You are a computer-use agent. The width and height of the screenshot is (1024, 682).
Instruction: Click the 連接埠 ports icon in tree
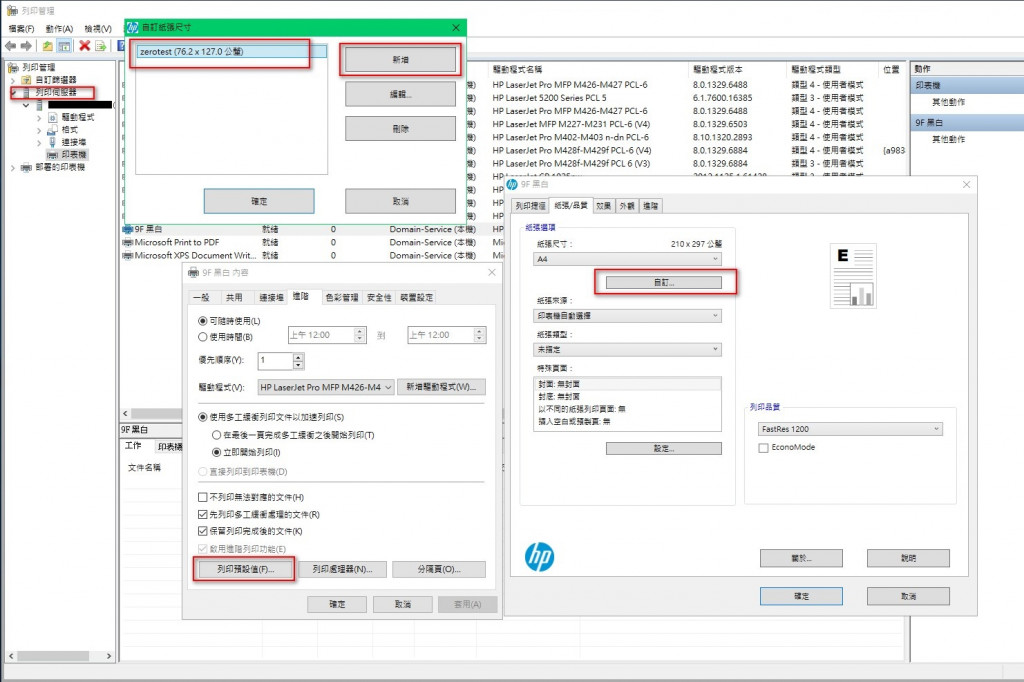[53, 142]
